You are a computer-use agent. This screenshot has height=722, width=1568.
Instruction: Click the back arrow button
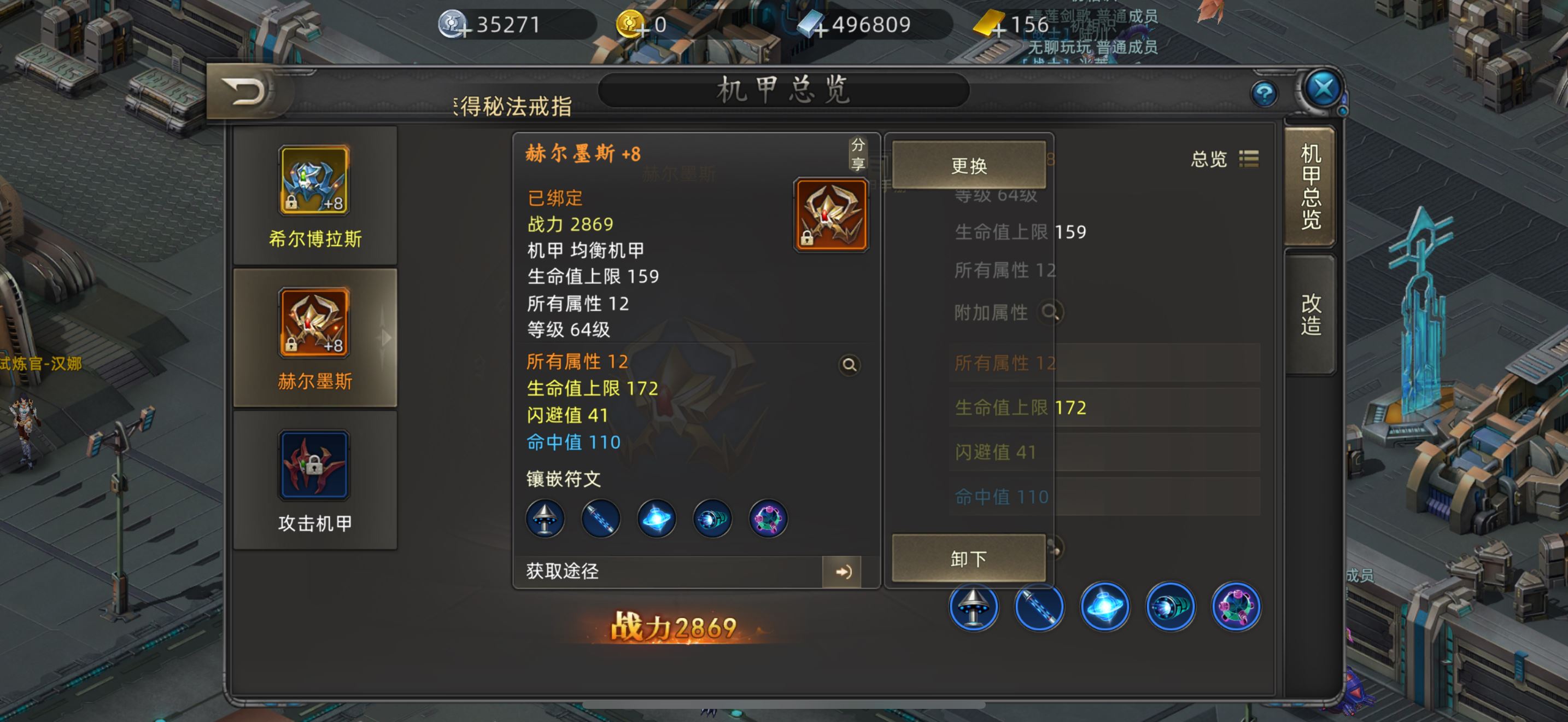246,92
